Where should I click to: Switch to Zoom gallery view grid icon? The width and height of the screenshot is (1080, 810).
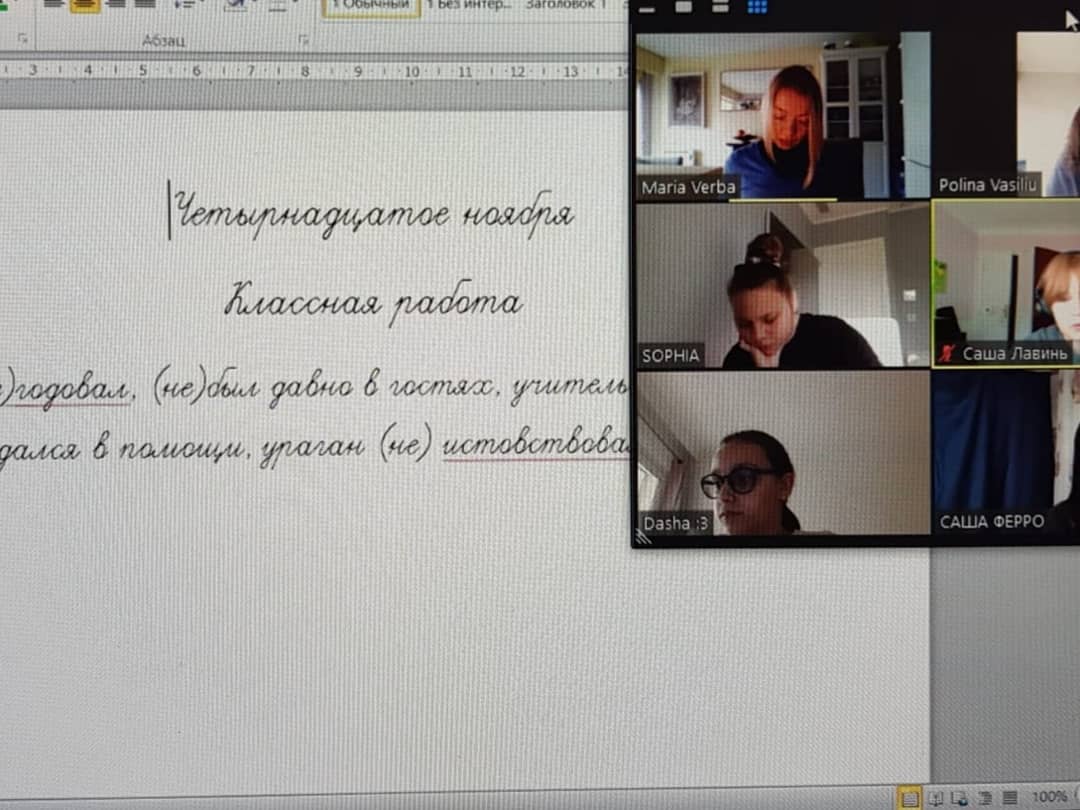(x=757, y=6)
